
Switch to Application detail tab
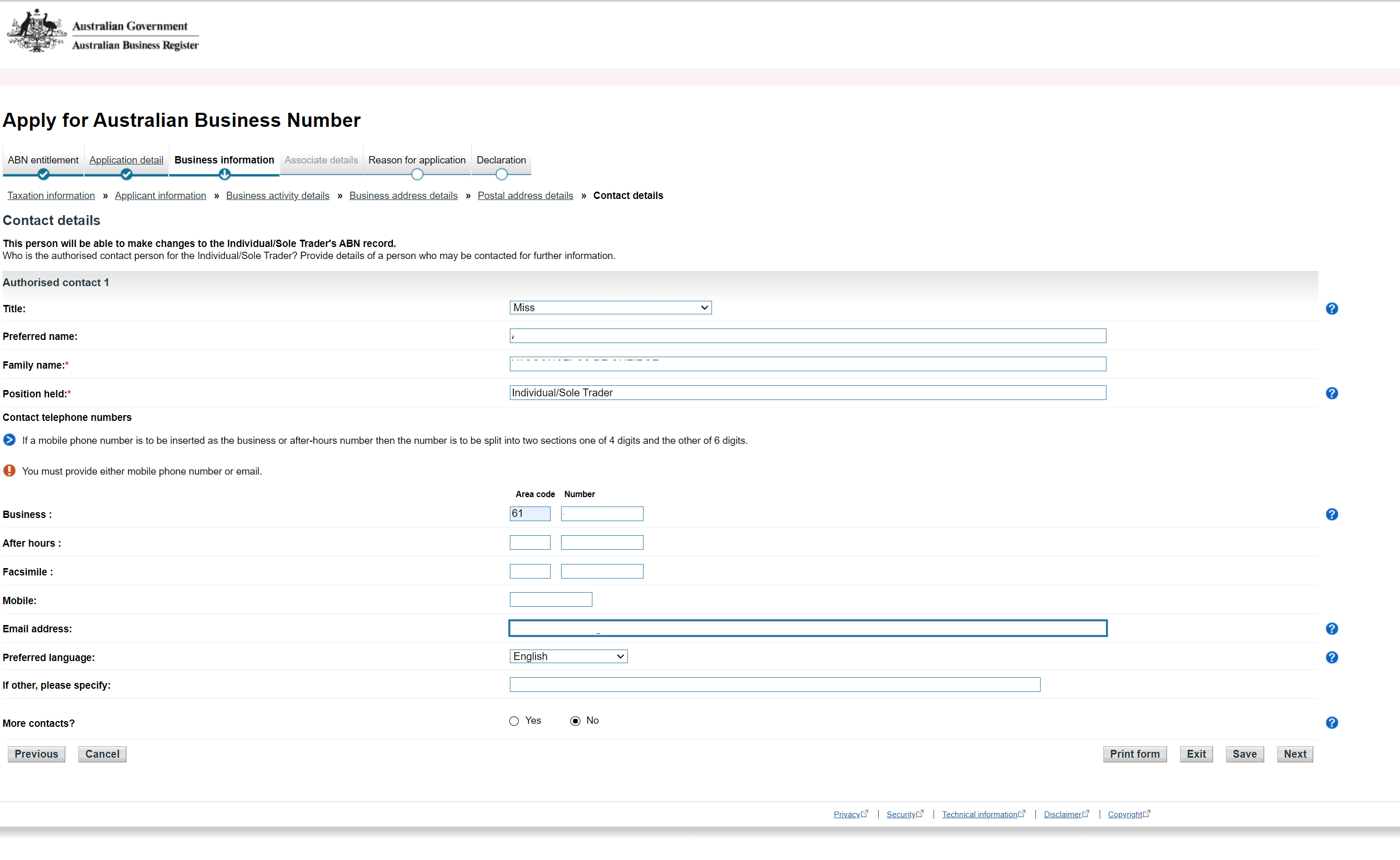(x=126, y=160)
